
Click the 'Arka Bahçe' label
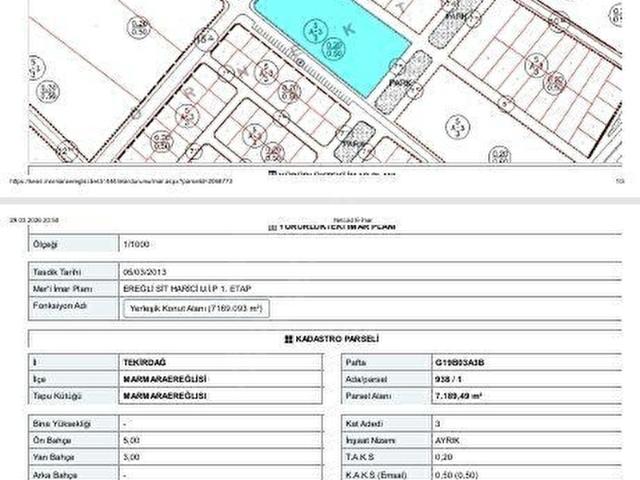pyautogui.click(x=54, y=475)
